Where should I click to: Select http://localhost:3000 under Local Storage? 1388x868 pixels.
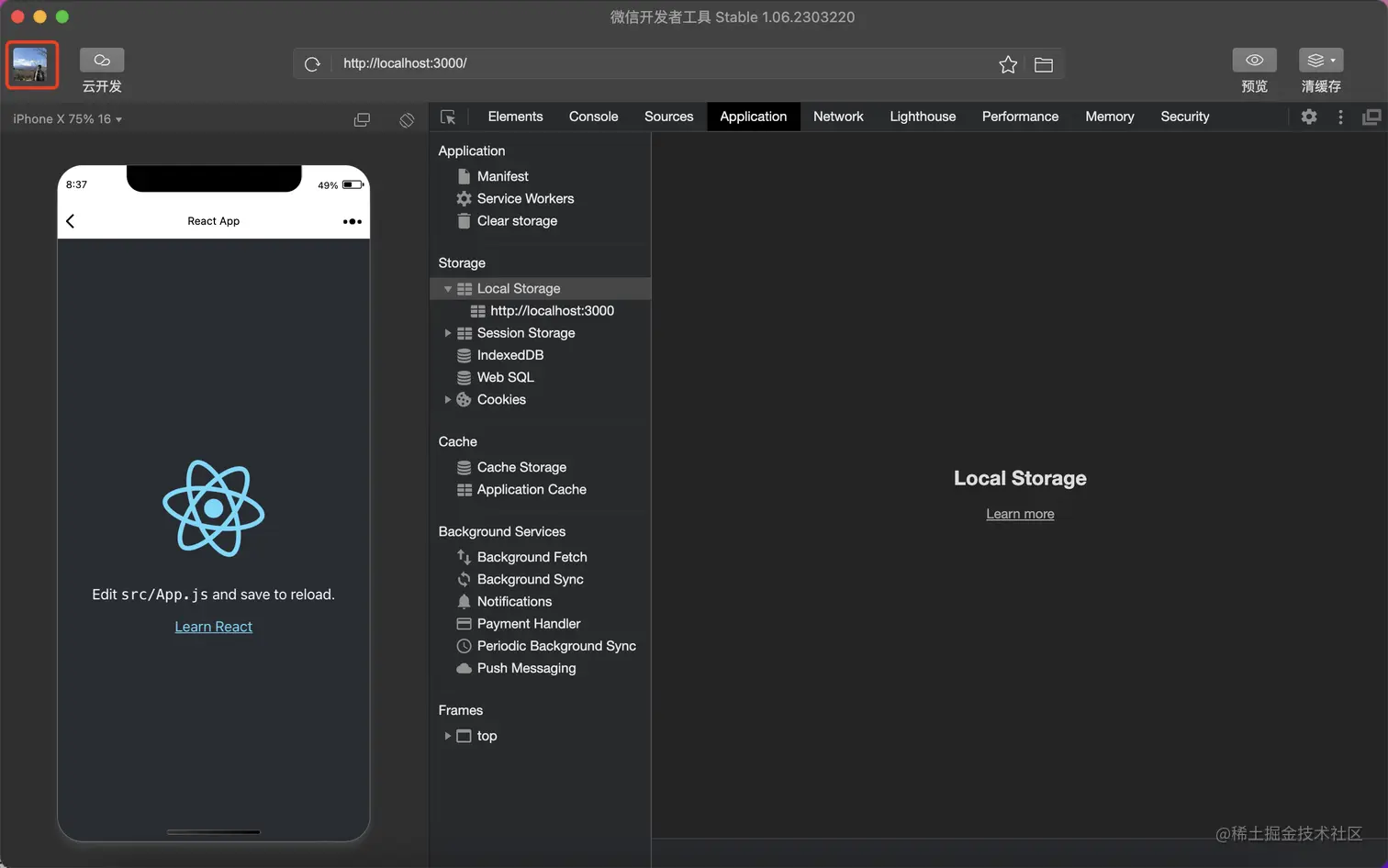click(x=551, y=310)
